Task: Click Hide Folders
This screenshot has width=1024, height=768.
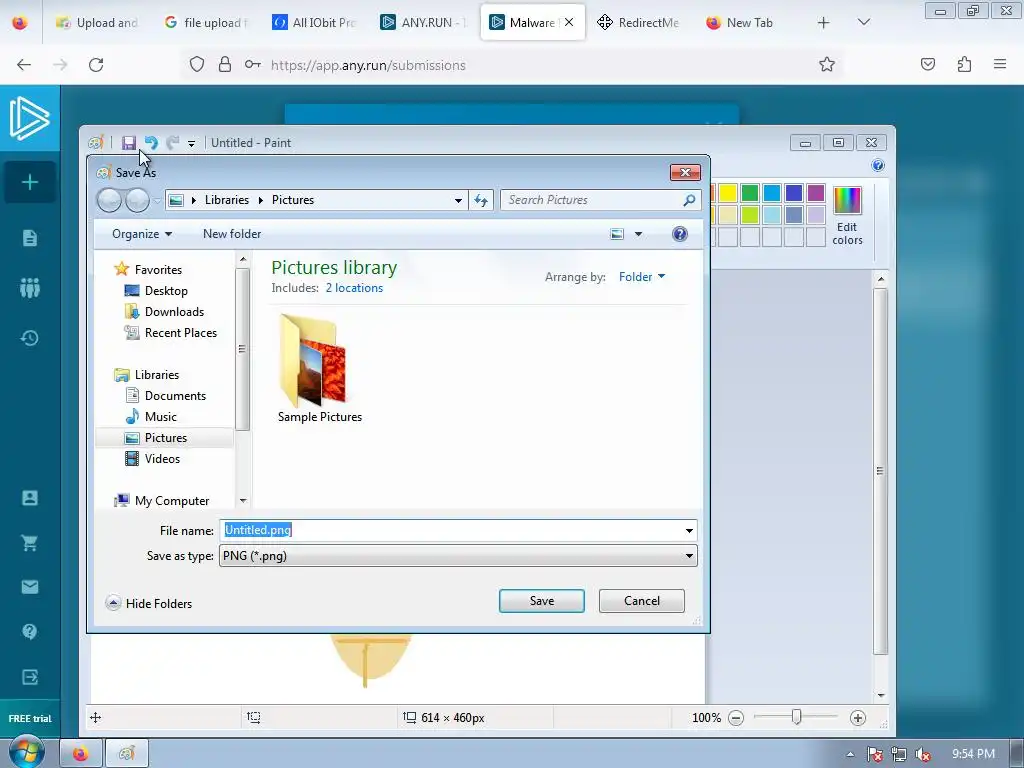Action: (149, 603)
